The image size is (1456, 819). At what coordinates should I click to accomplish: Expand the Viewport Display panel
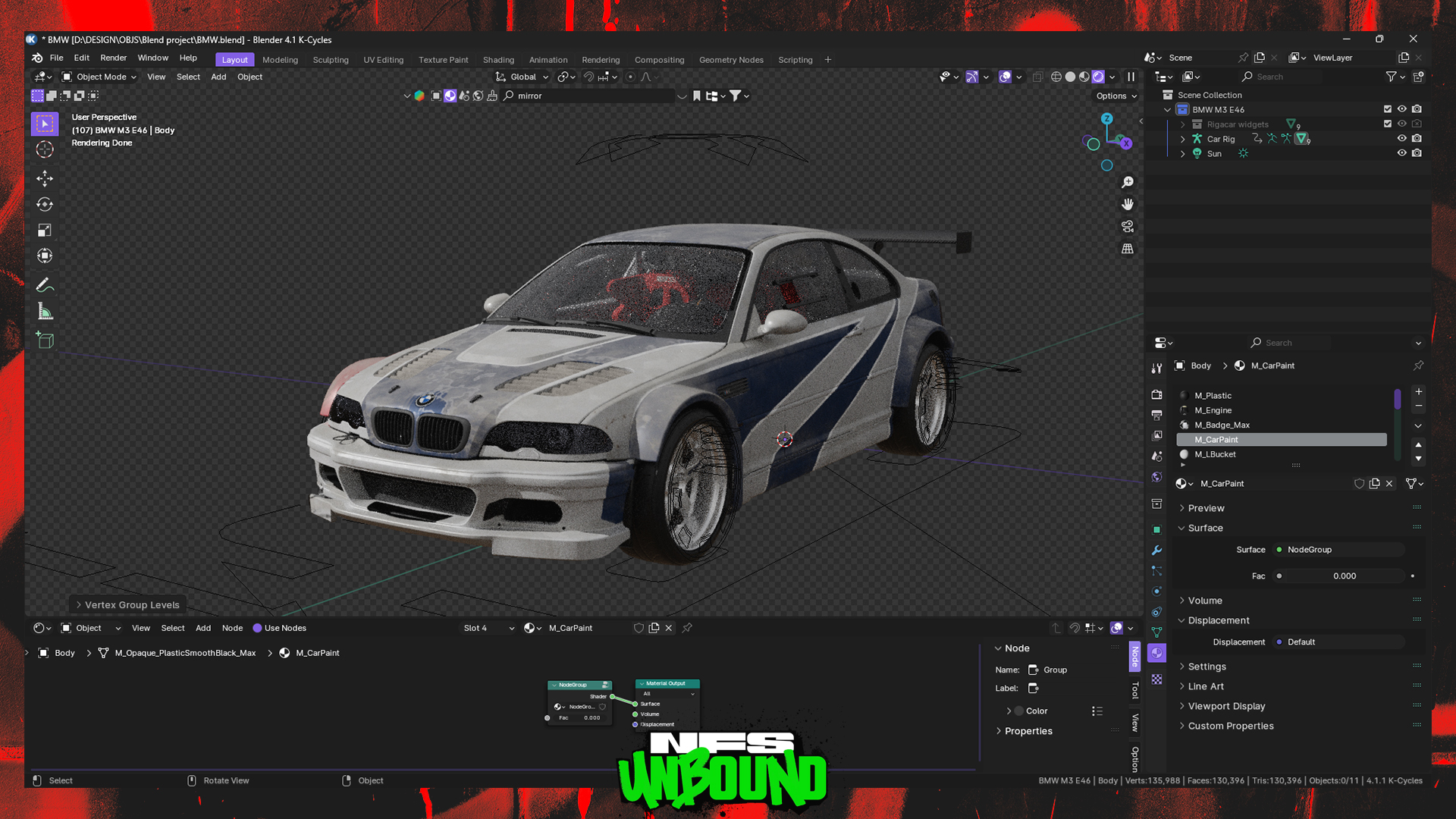1226,706
